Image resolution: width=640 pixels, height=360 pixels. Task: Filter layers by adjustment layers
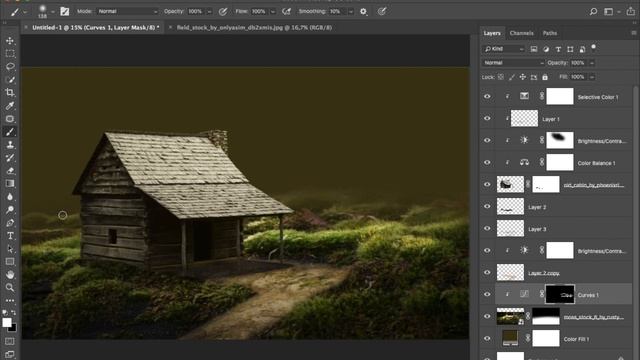pos(546,49)
